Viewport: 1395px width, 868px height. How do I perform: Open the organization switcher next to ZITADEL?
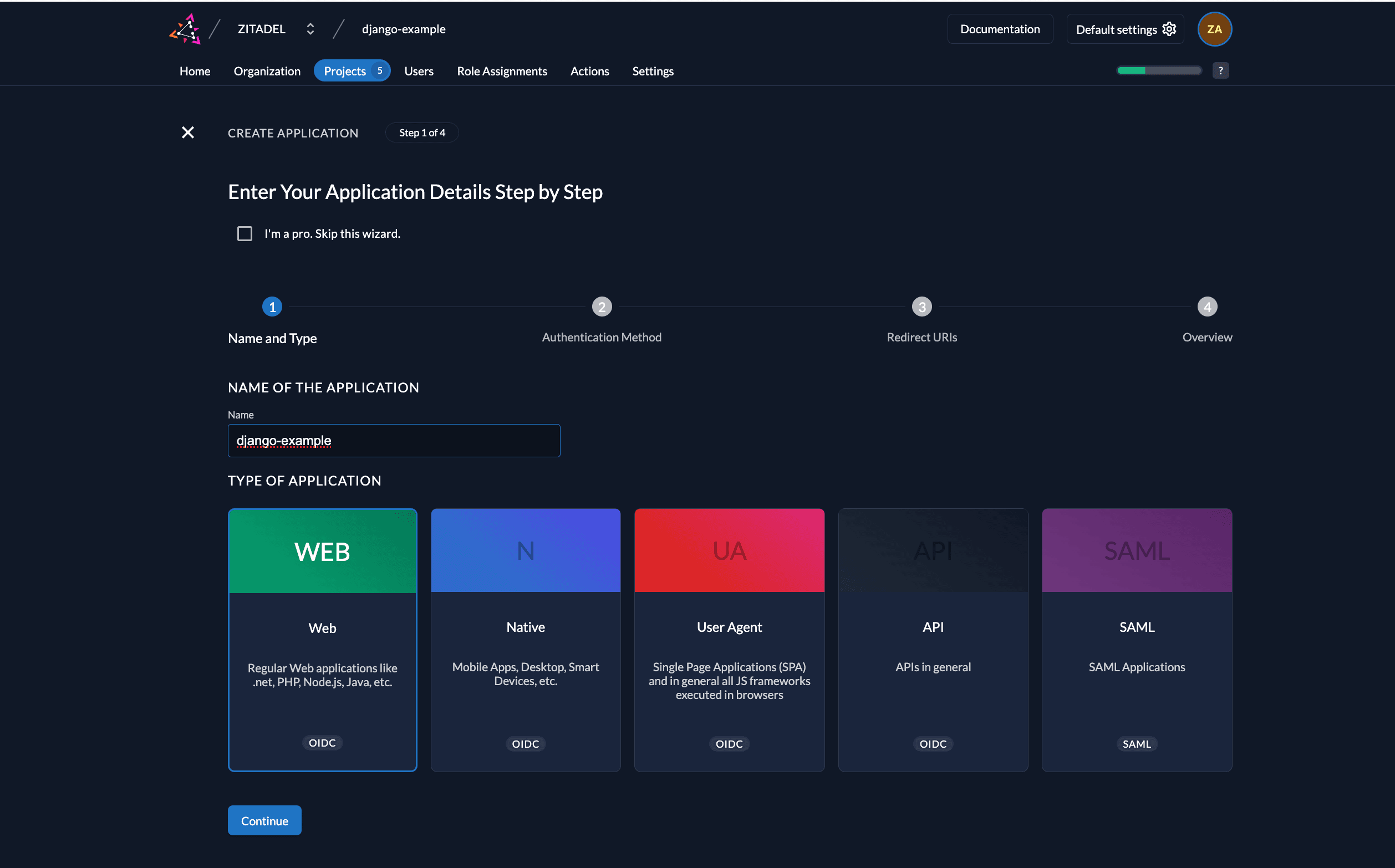[x=310, y=29]
